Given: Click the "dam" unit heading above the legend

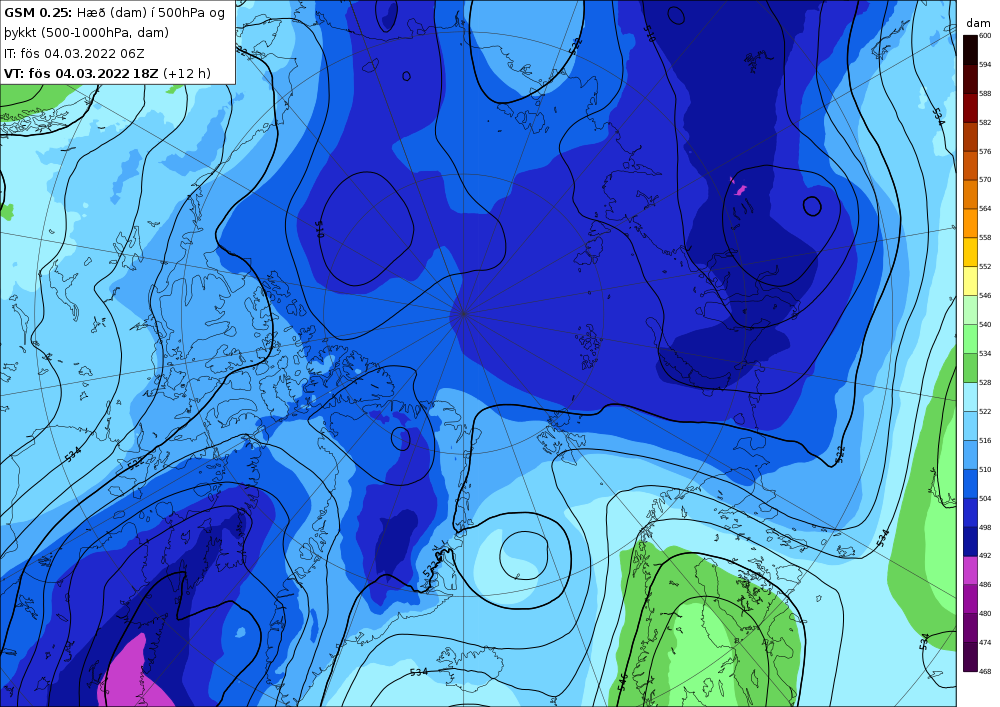Looking at the screenshot, I should click(978, 23).
